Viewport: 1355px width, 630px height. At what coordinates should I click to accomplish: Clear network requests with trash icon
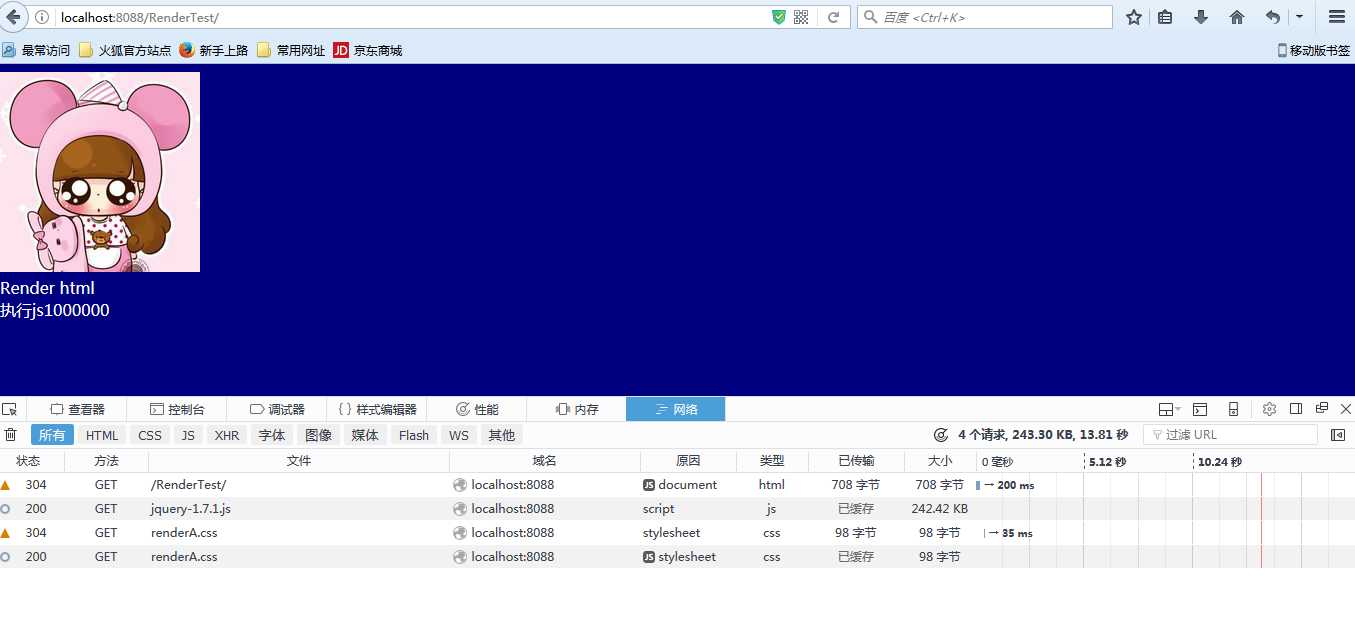(x=11, y=435)
